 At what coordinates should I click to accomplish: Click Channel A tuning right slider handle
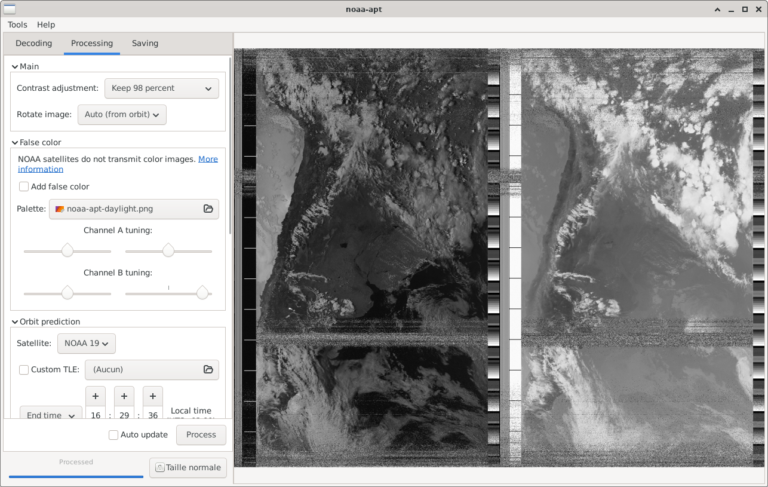(x=168, y=251)
